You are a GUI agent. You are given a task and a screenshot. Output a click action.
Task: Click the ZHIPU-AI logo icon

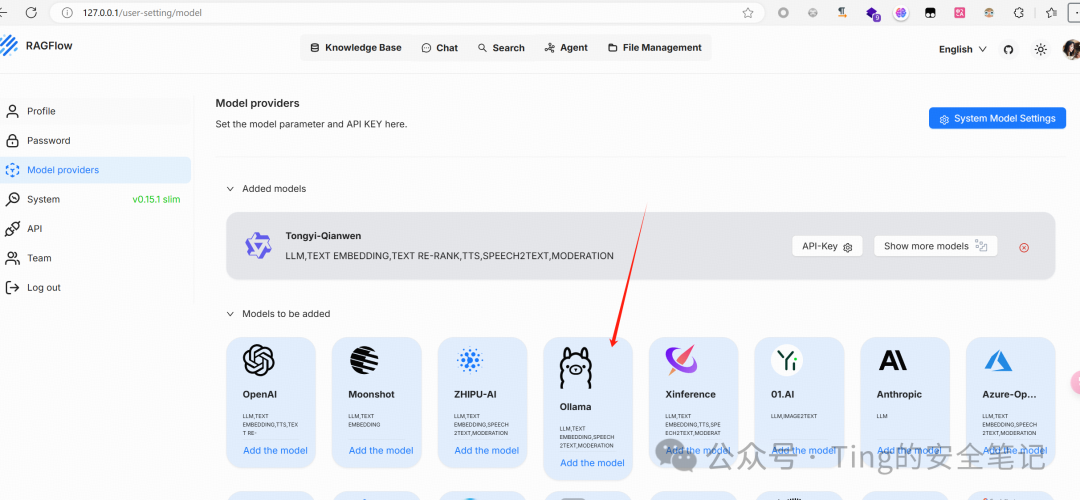[x=470, y=360]
